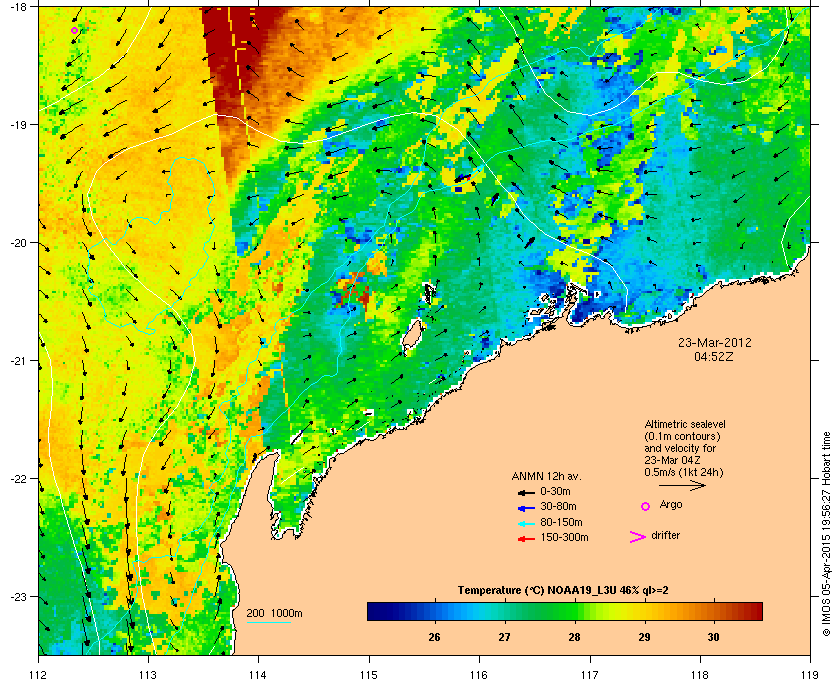The height and width of the screenshot is (680, 840).
Task: Click the green colorbar section above 28
Action: [x=574, y=611]
